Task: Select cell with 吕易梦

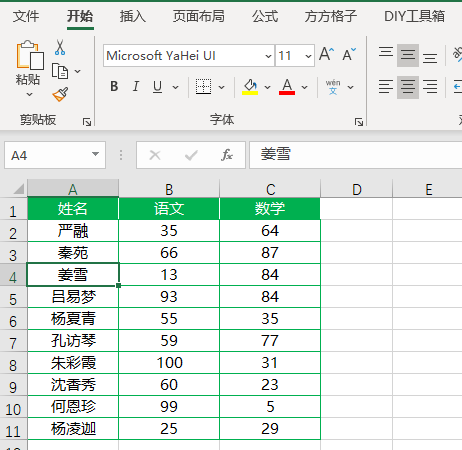Action: 73,297
